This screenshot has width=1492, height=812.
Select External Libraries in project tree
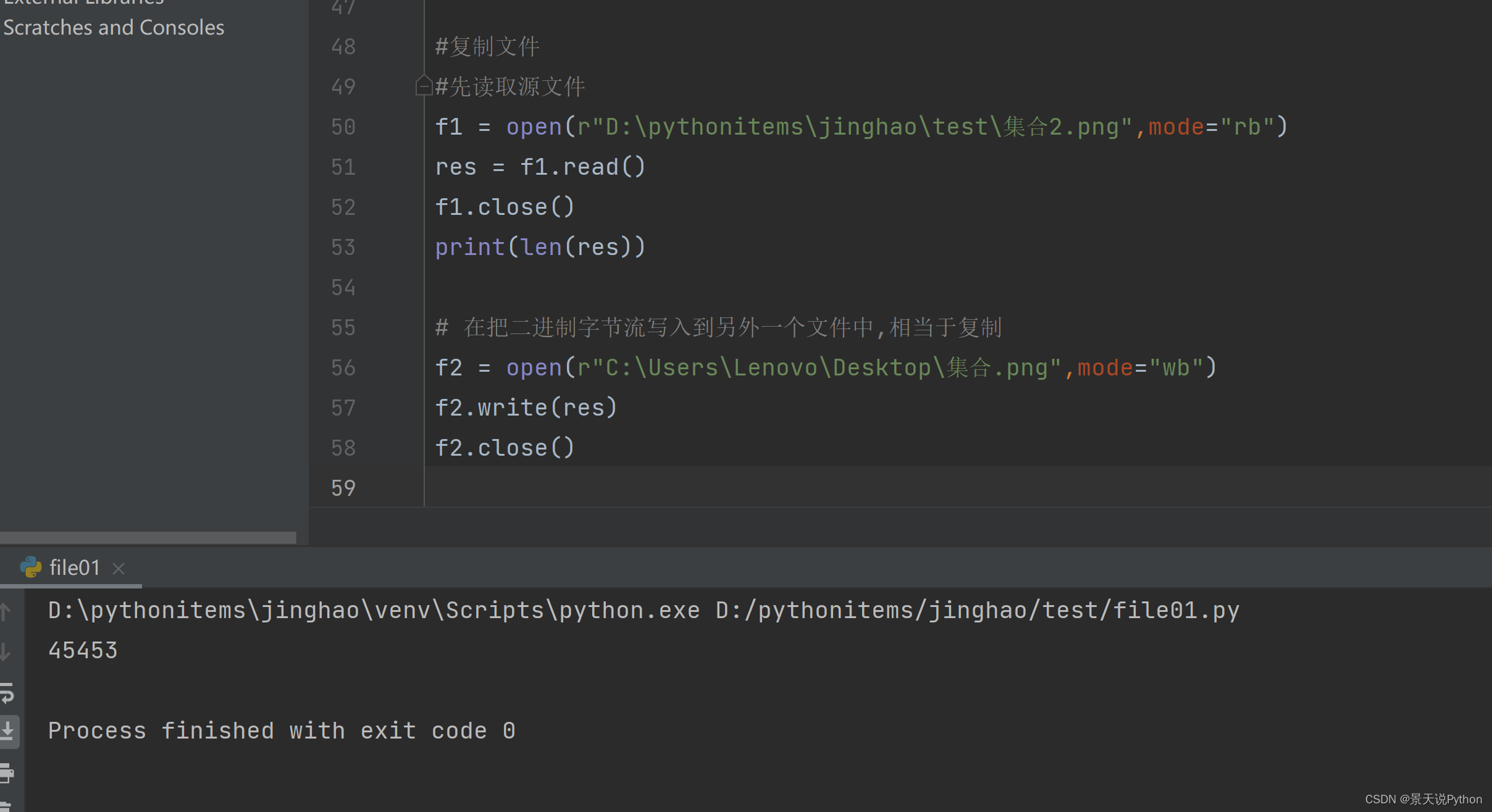tap(84, 2)
